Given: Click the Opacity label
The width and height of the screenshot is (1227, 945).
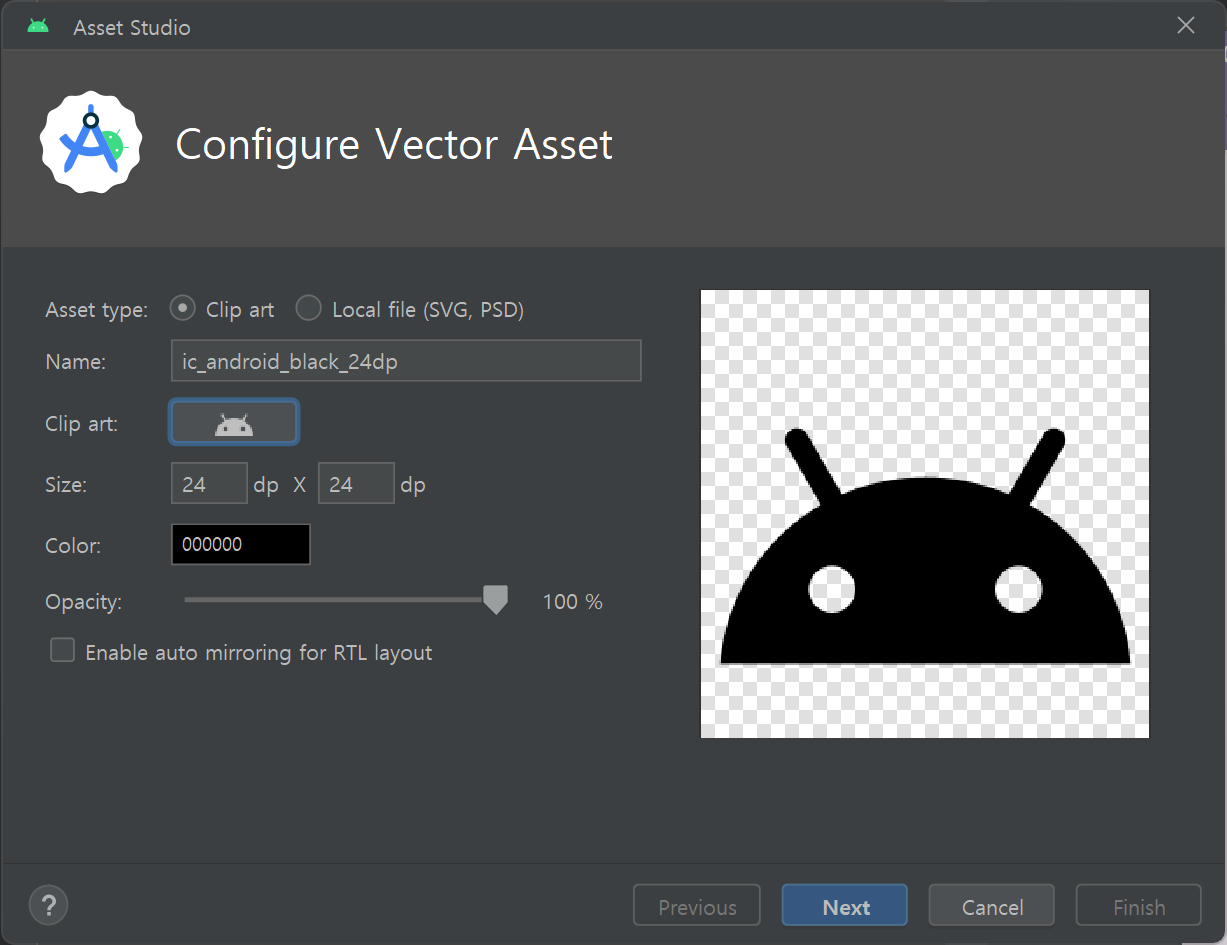Looking at the screenshot, I should click(84, 602).
